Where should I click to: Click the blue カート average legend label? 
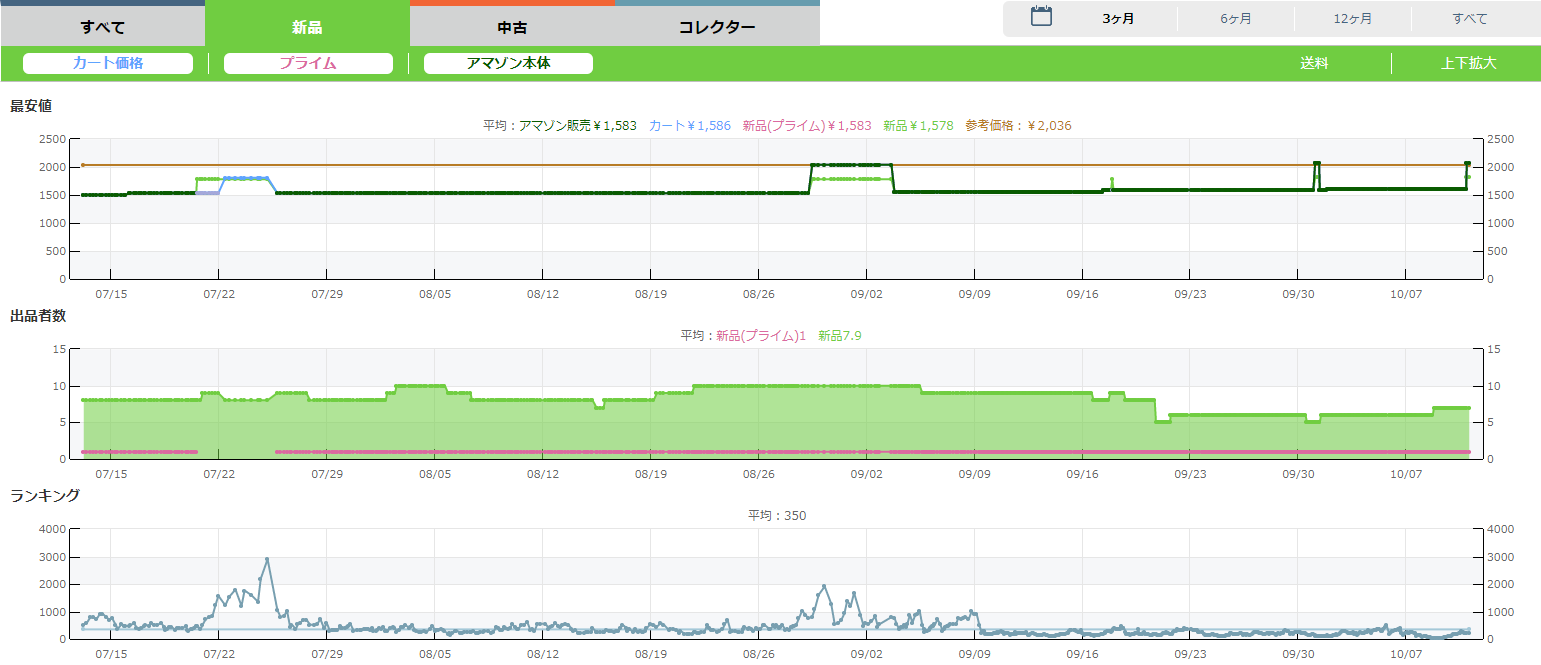pos(689,125)
